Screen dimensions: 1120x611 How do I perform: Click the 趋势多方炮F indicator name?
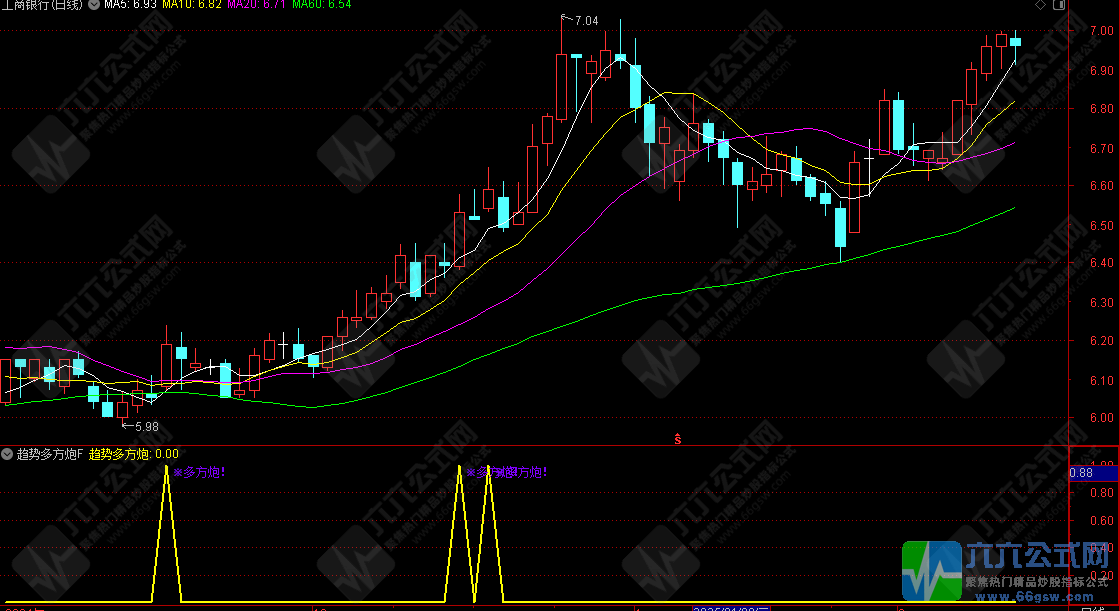(50, 454)
